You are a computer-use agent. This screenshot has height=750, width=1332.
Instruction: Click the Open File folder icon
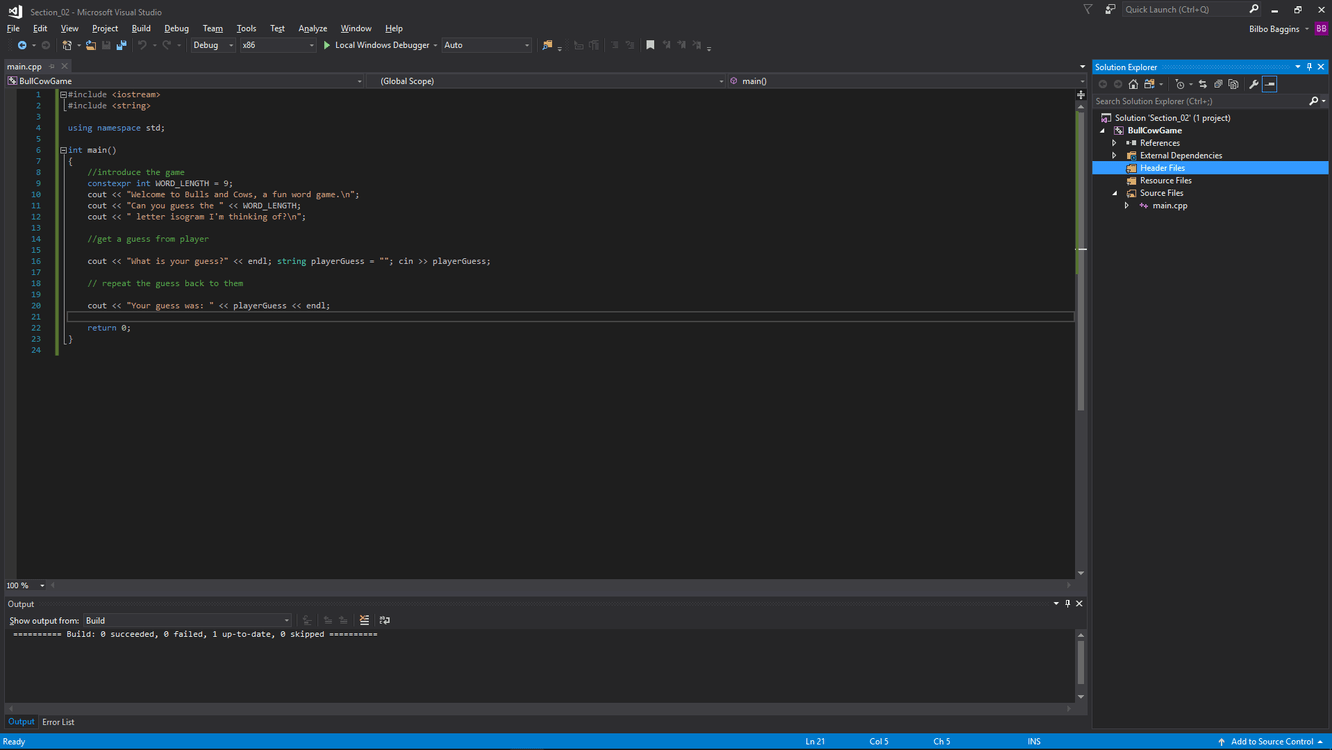tap(91, 45)
